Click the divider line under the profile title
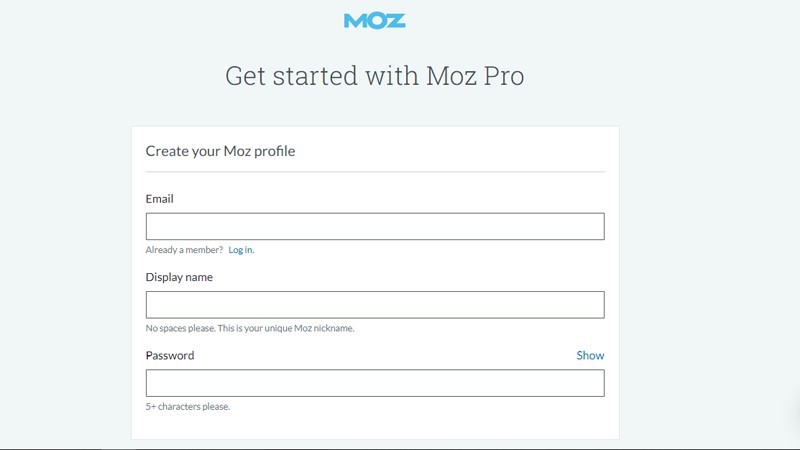 coord(375,172)
